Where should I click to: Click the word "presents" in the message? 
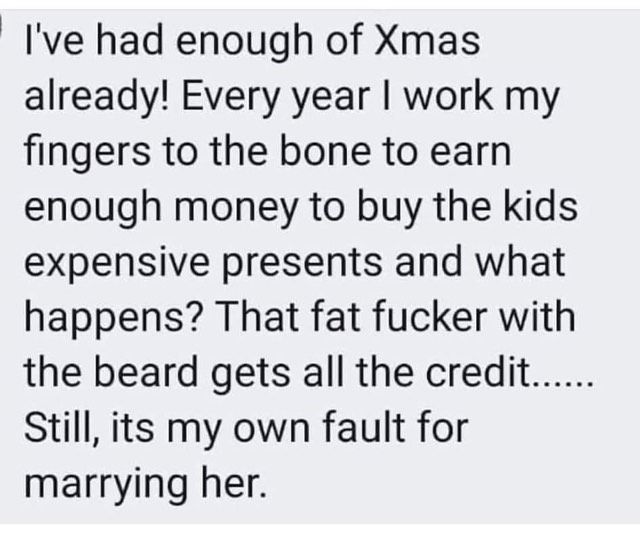[x=302, y=264]
